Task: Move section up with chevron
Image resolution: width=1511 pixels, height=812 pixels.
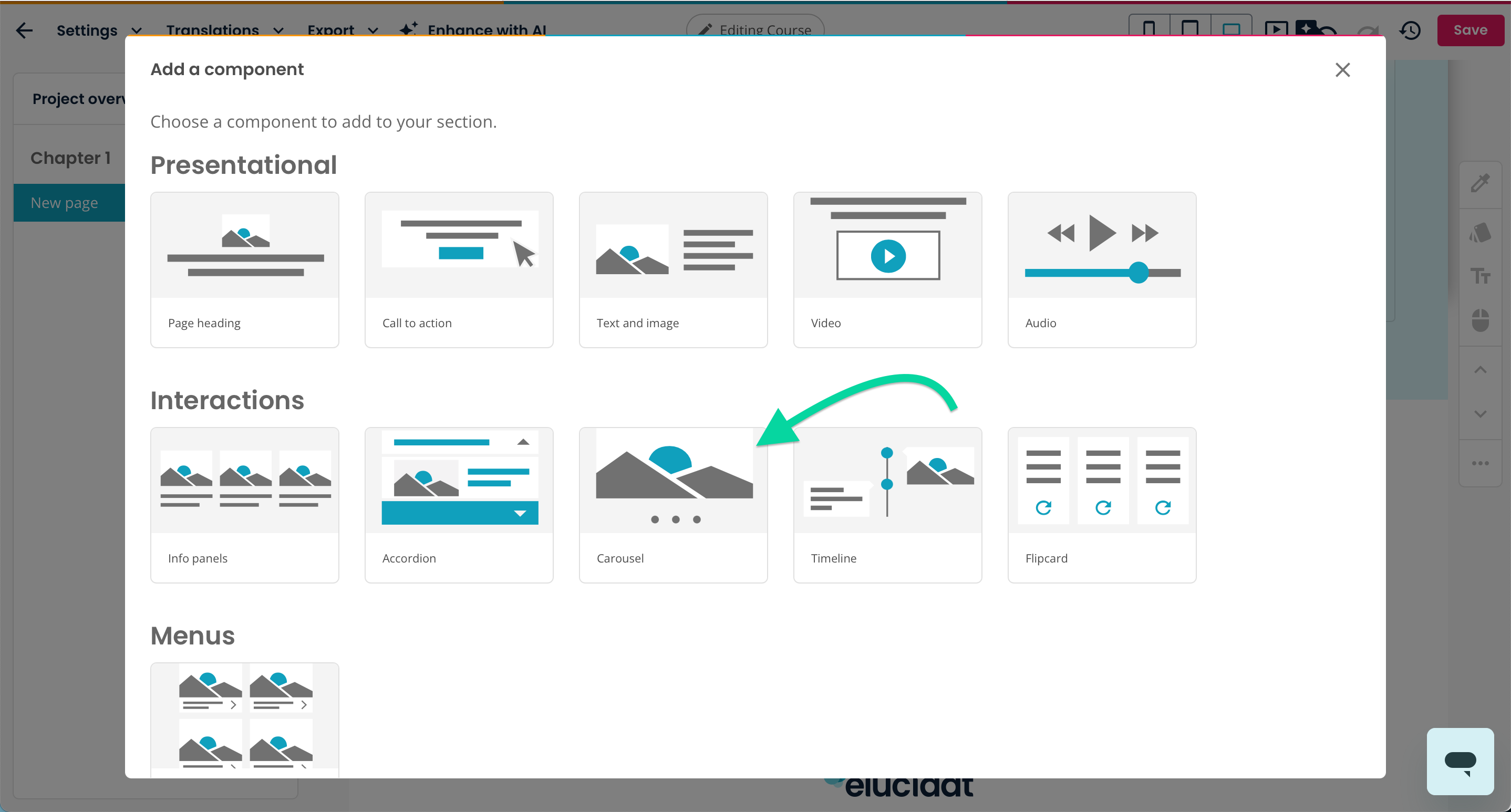Action: pos(1480,369)
